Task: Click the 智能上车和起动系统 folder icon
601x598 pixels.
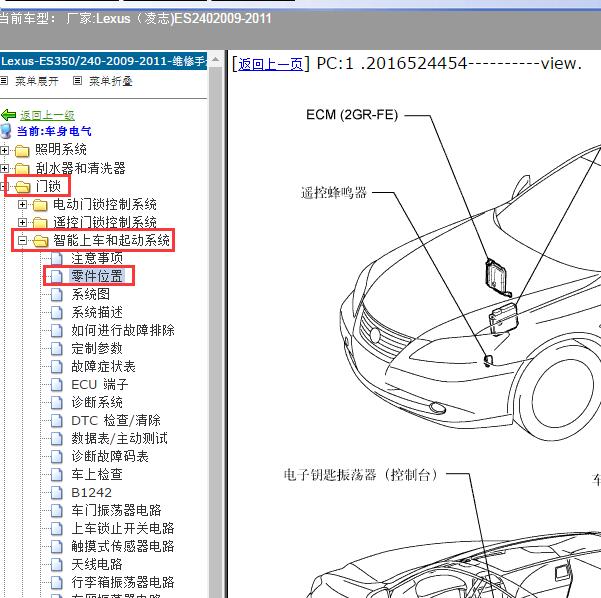Action: pyautogui.click(x=40, y=241)
